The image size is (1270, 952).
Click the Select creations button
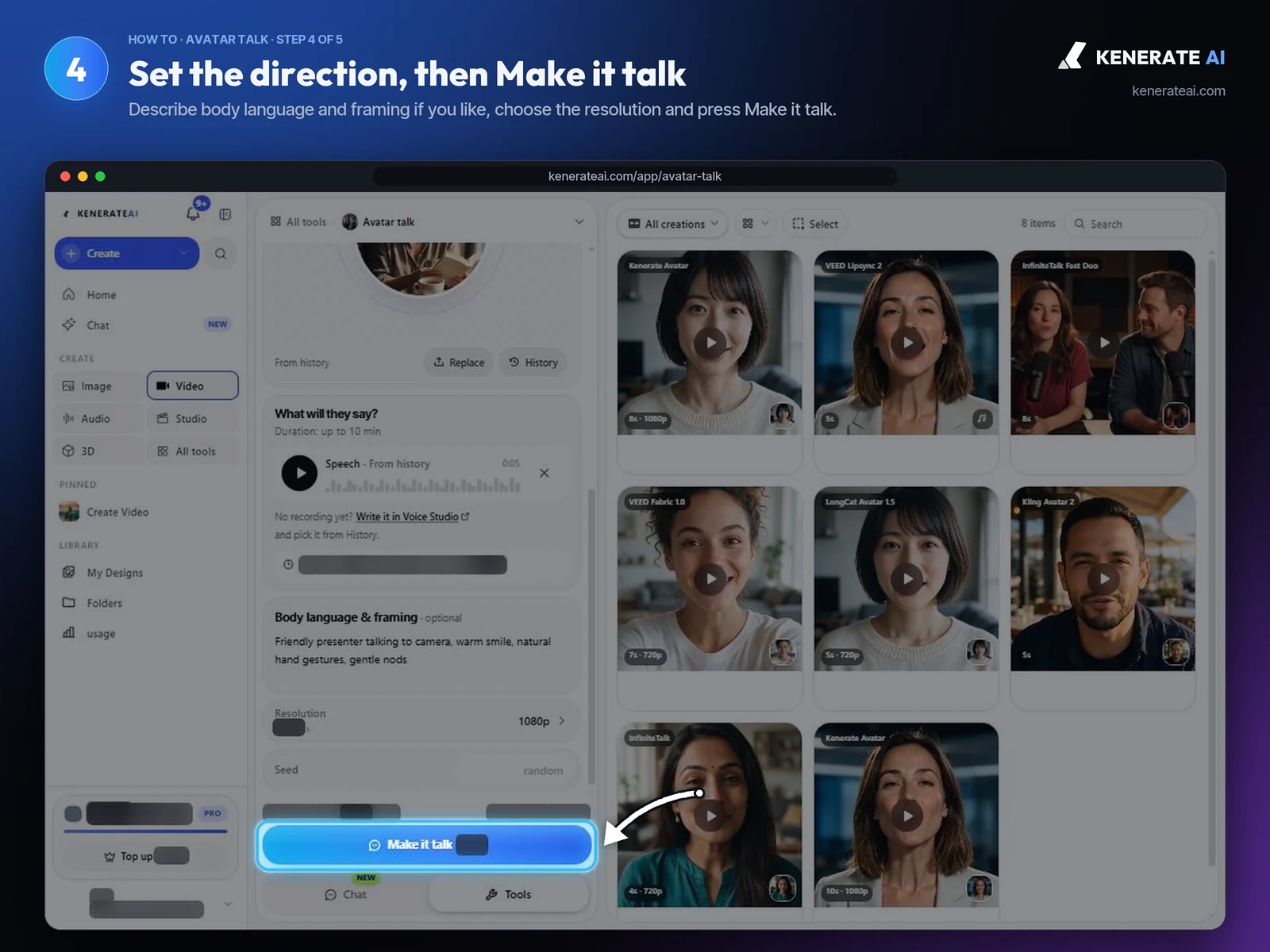815,224
